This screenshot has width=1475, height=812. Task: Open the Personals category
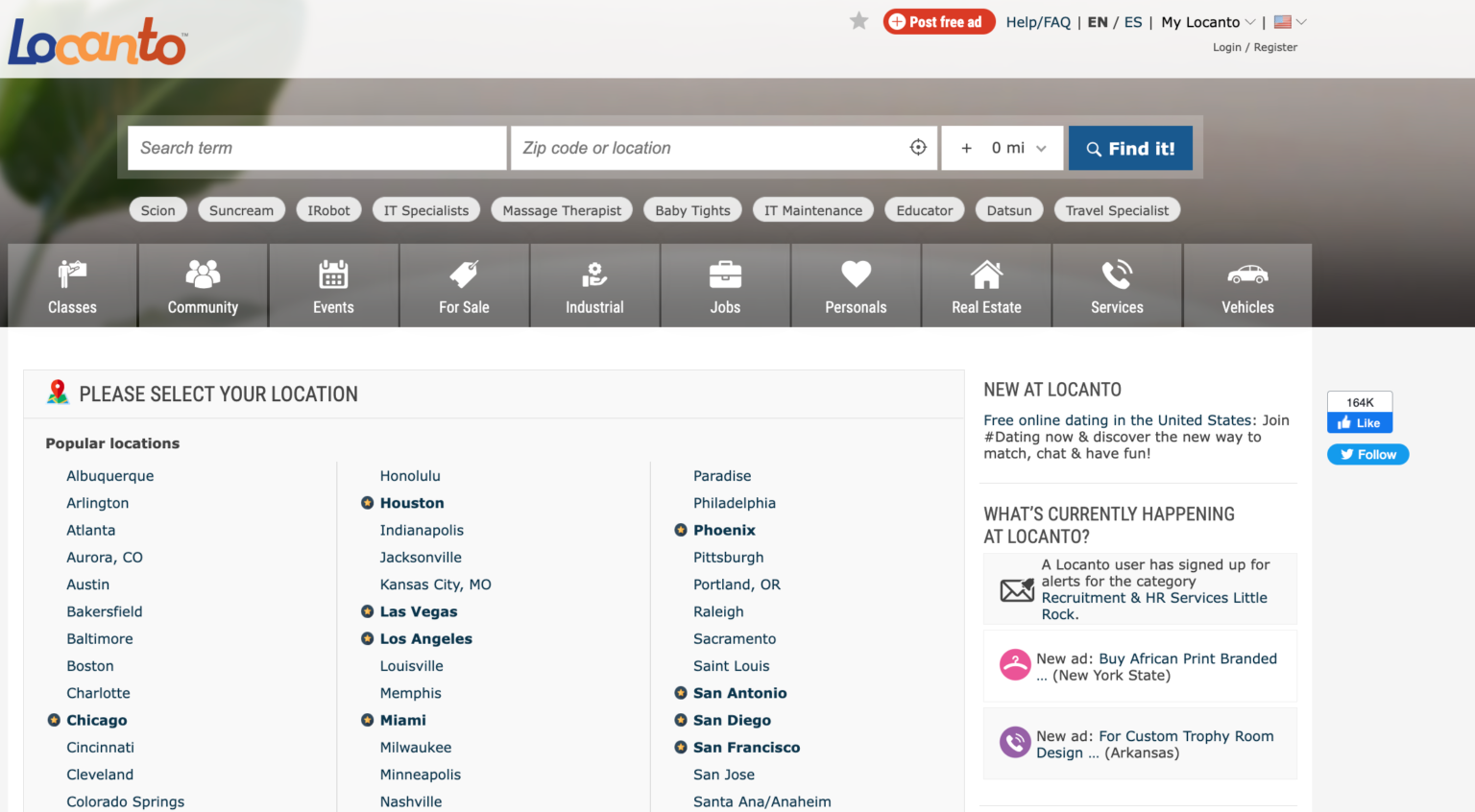pyautogui.click(x=856, y=285)
